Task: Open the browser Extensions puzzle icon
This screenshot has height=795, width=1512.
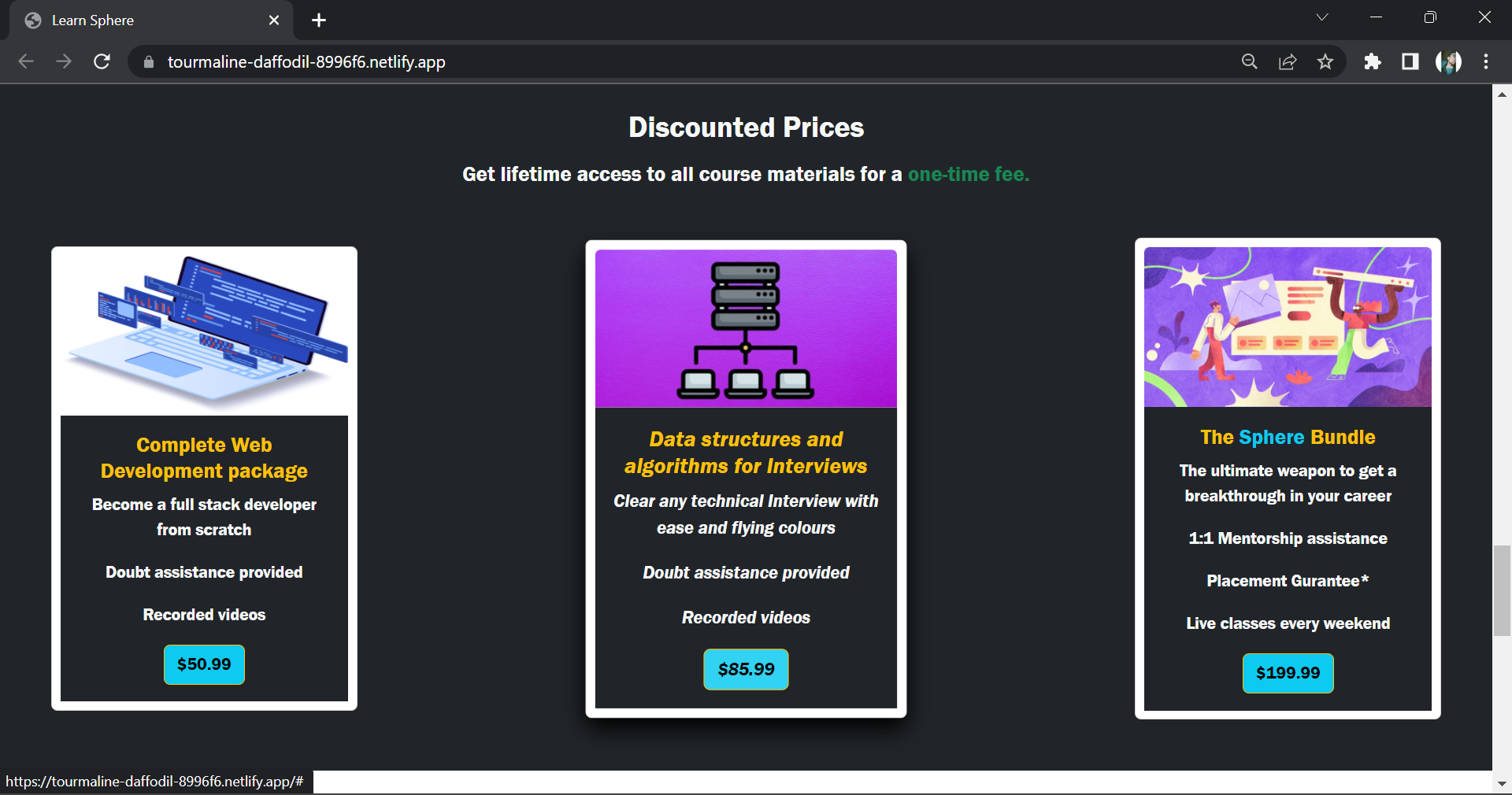Action: [x=1373, y=61]
